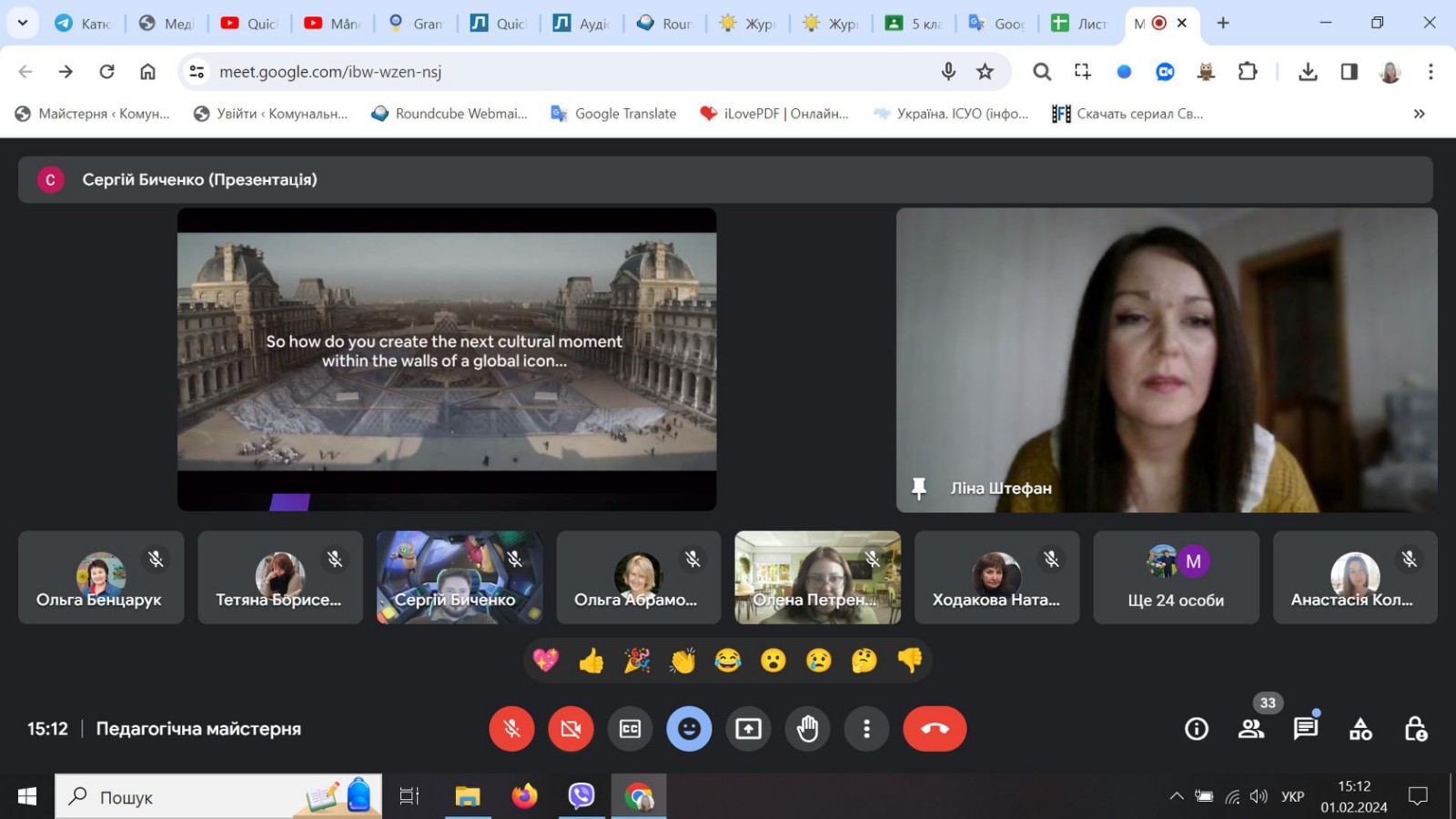The image size is (1456, 819).
Task: Show the participants list icon
Action: coord(1251,729)
